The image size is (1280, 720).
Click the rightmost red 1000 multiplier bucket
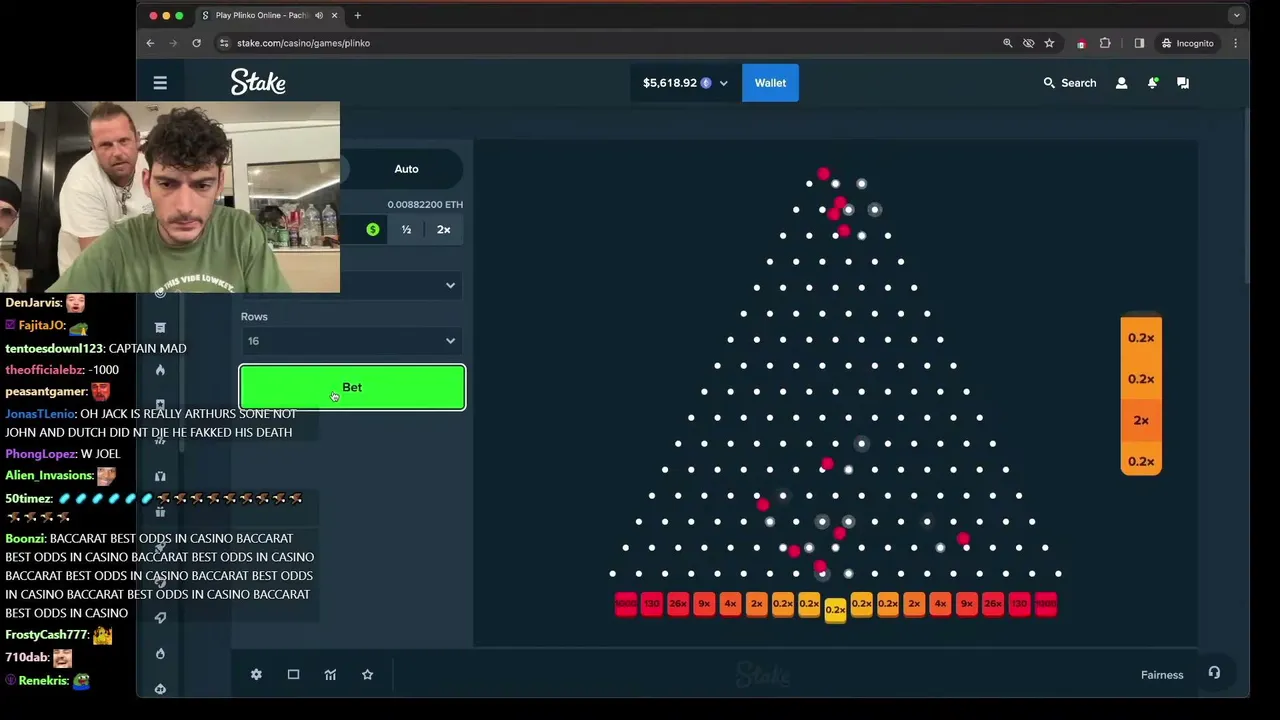pyautogui.click(x=1045, y=604)
